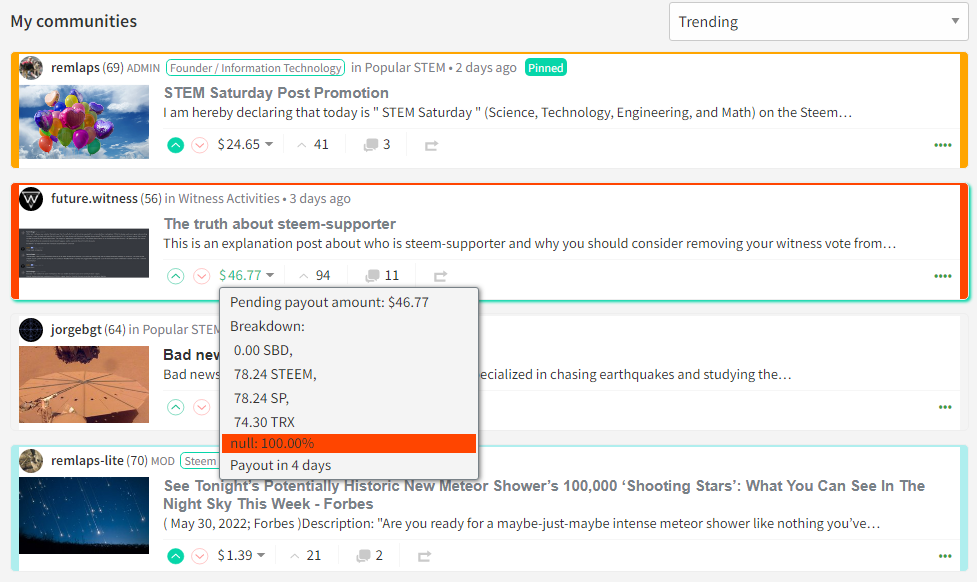This screenshot has height=582, width=977.
Task: Open The truth about steem-supporter title
Action: [280, 224]
